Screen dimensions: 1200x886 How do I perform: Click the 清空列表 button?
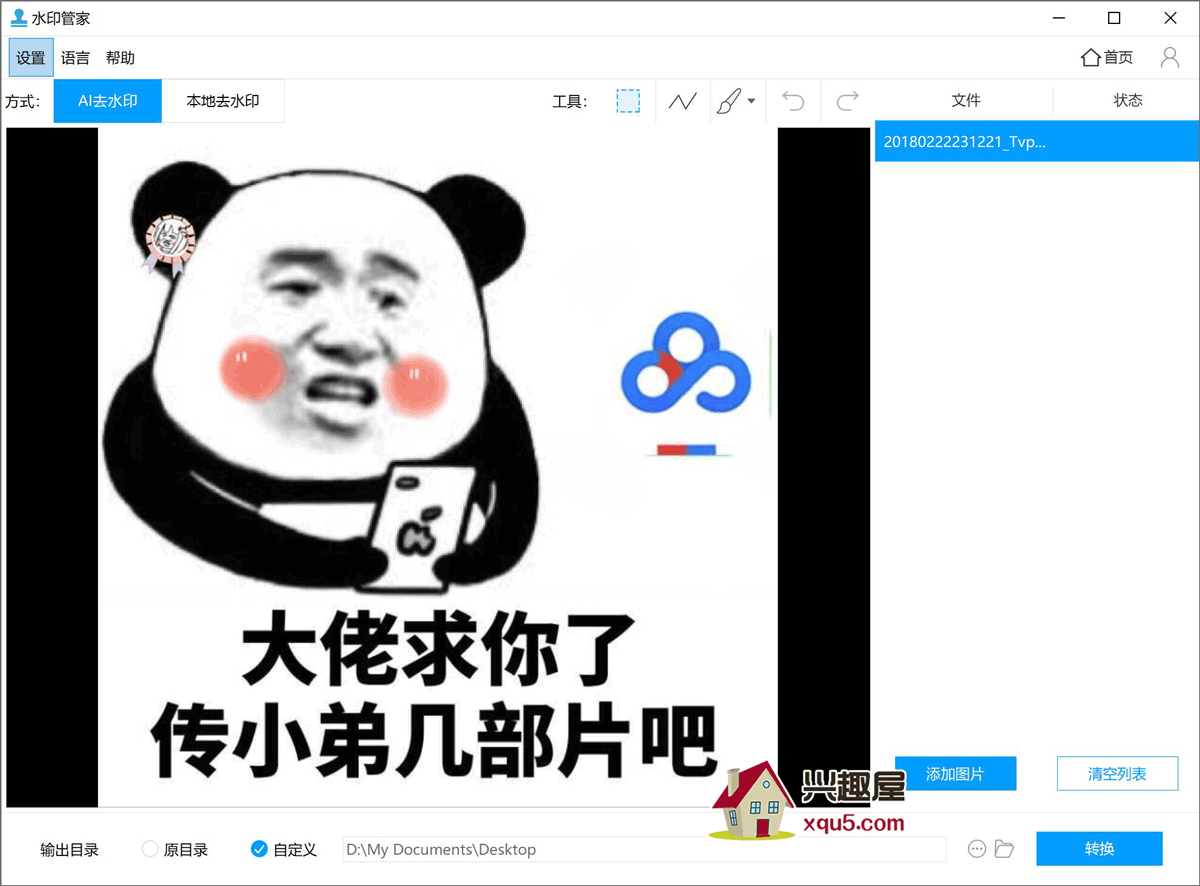[1117, 774]
